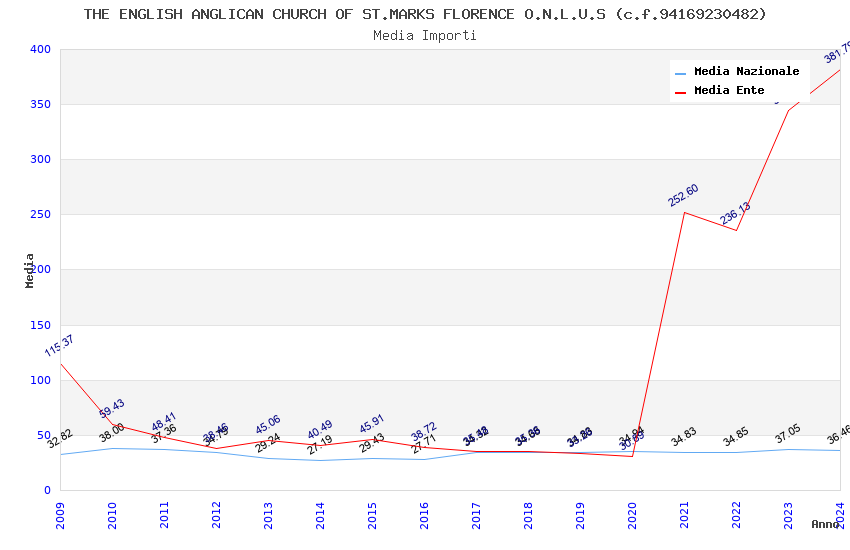Click the 34.85 national average label
The width and height of the screenshot is (850, 550).
click(x=736, y=437)
